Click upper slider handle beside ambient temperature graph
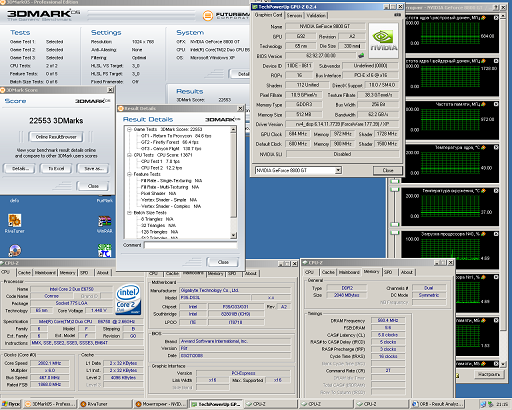 click(395, 189)
